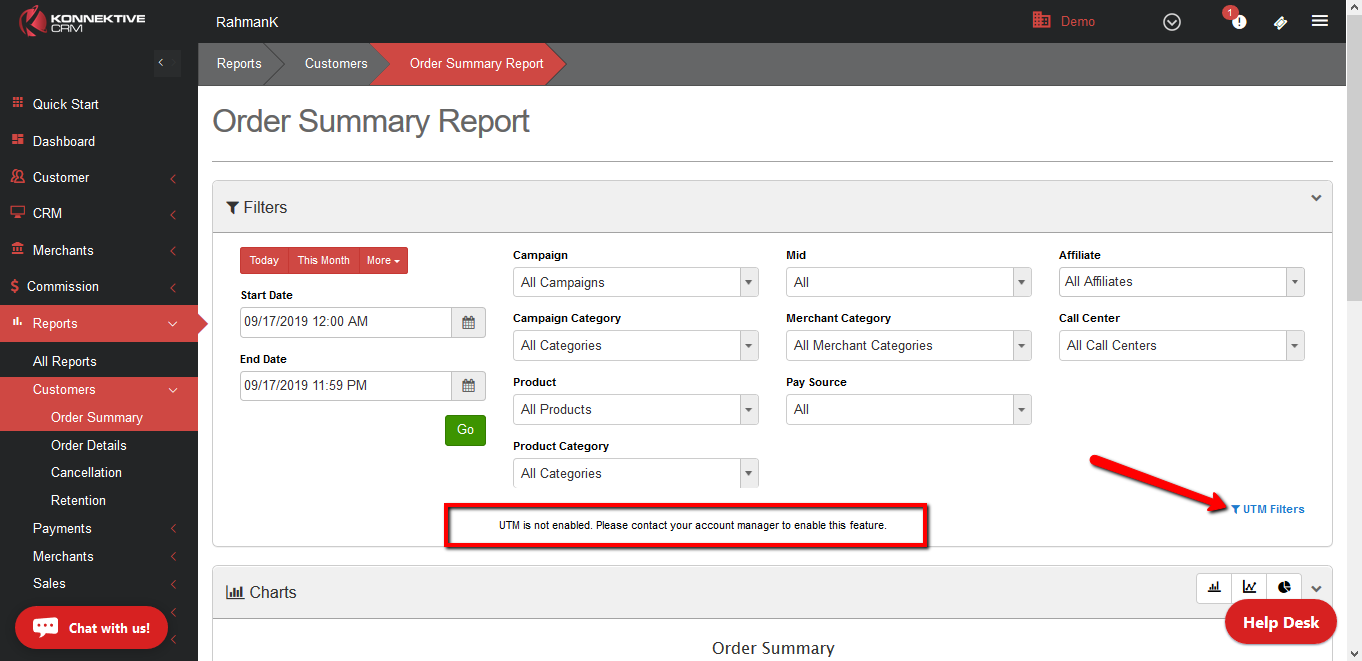The height and width of the screenshot is (661, 1362).
Task: Open the UTM Filters link
Action: (1268, 509)
